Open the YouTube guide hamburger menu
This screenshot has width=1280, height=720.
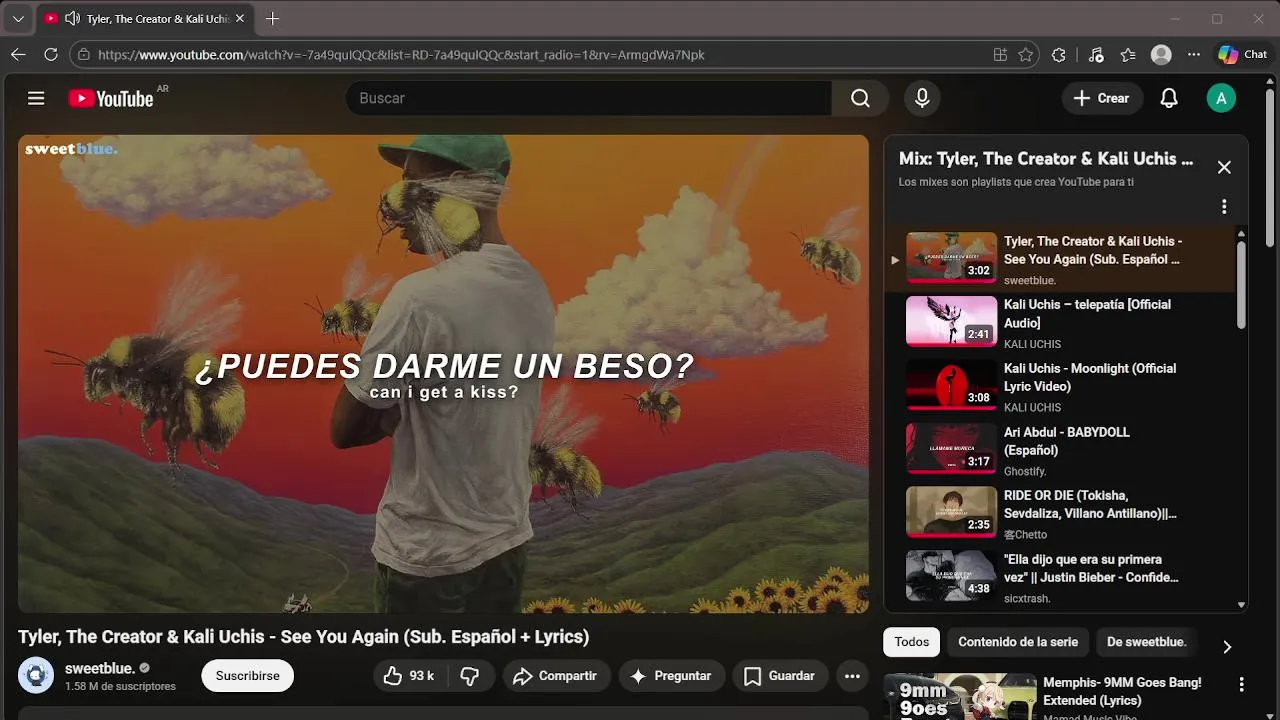[x=36, y=98]
